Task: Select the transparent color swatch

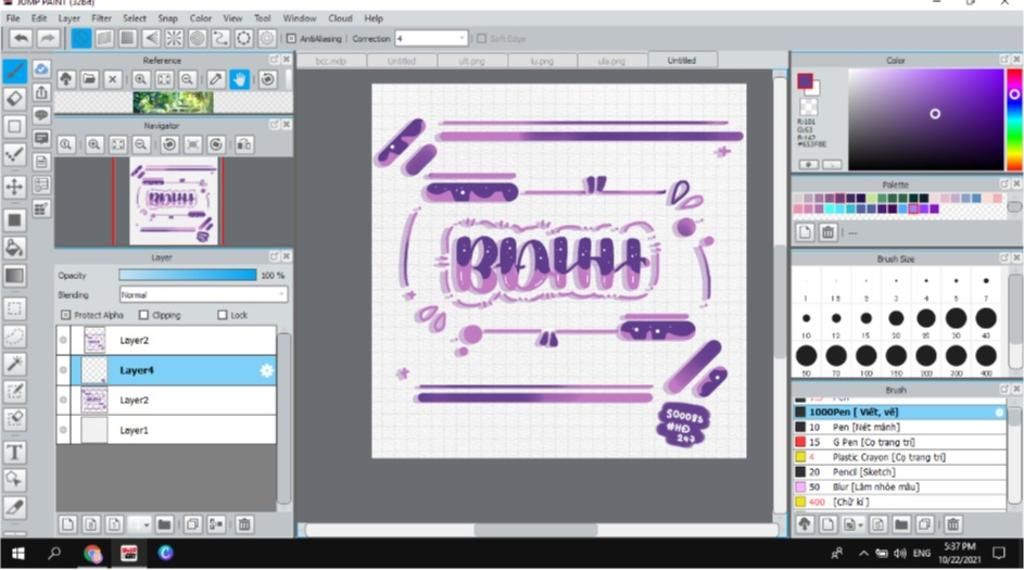Action: (x=808, y=106)
